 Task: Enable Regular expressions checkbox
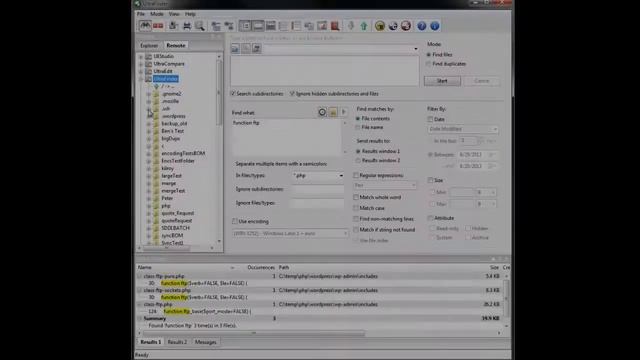tap(356, 175)
